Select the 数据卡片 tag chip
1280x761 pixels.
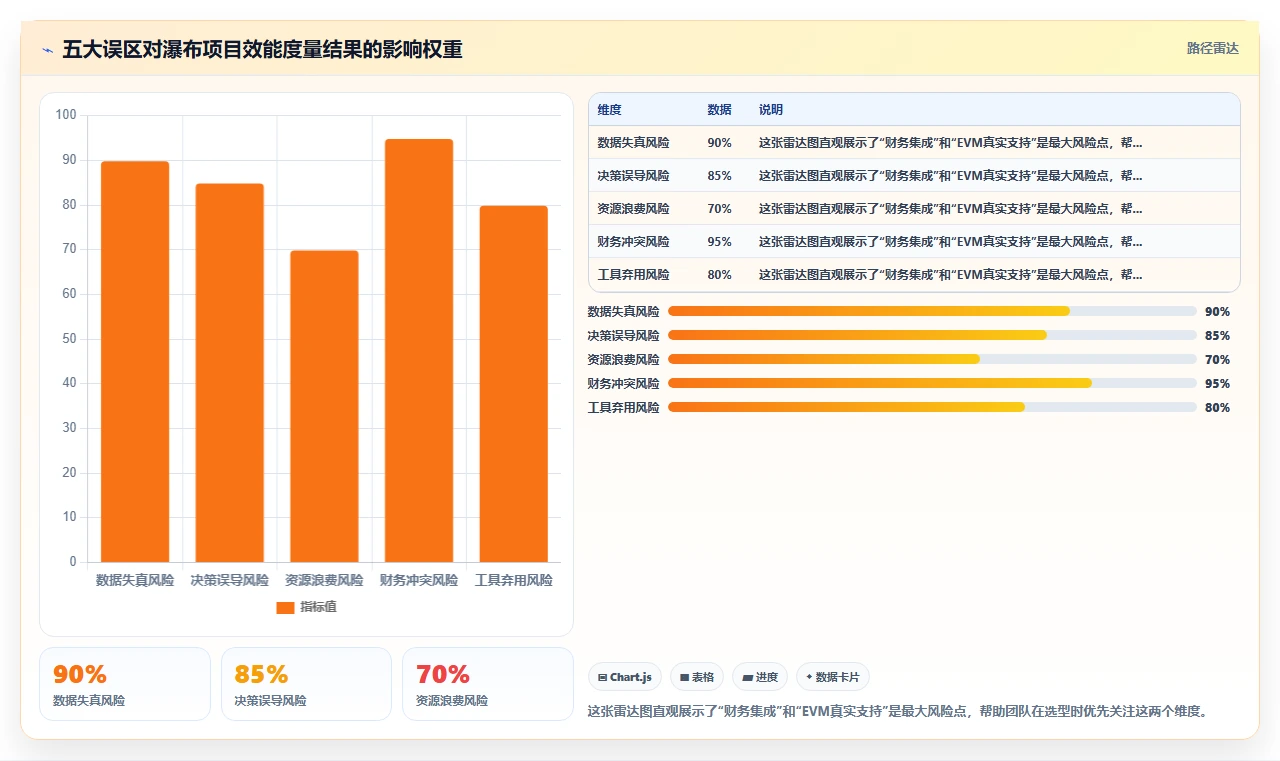[x=833, y=677]
